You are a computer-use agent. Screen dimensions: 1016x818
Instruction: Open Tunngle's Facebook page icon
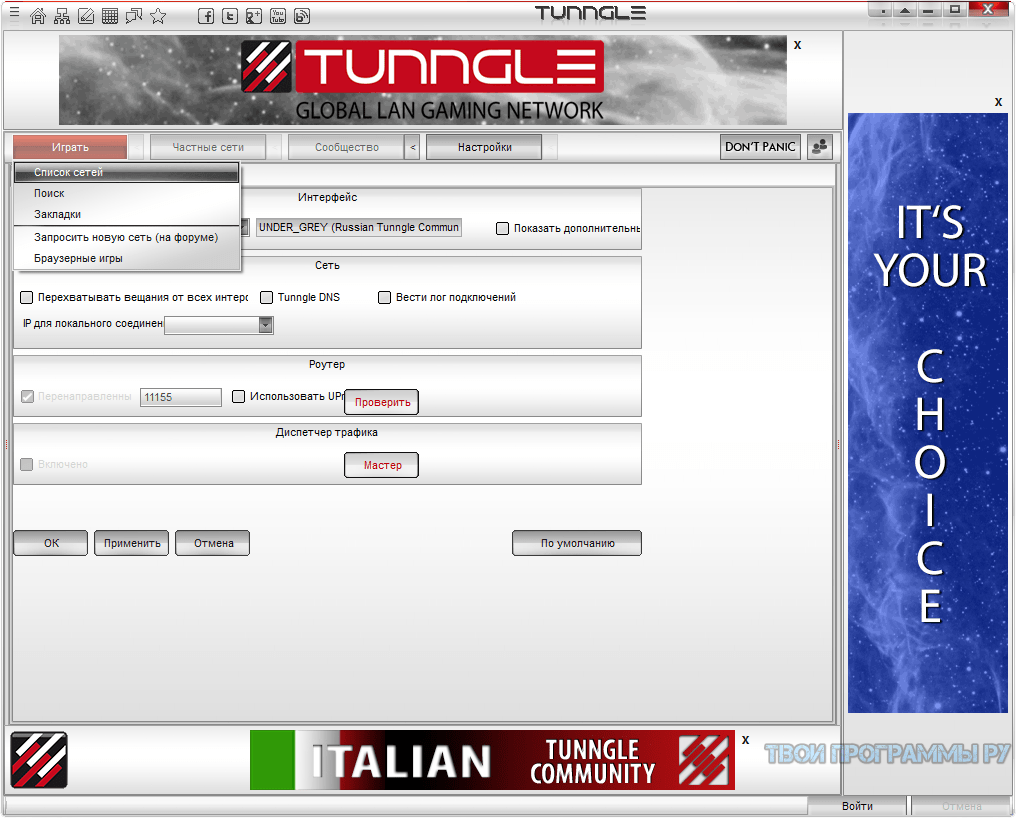pyautogui.click(x=206, y=15)
